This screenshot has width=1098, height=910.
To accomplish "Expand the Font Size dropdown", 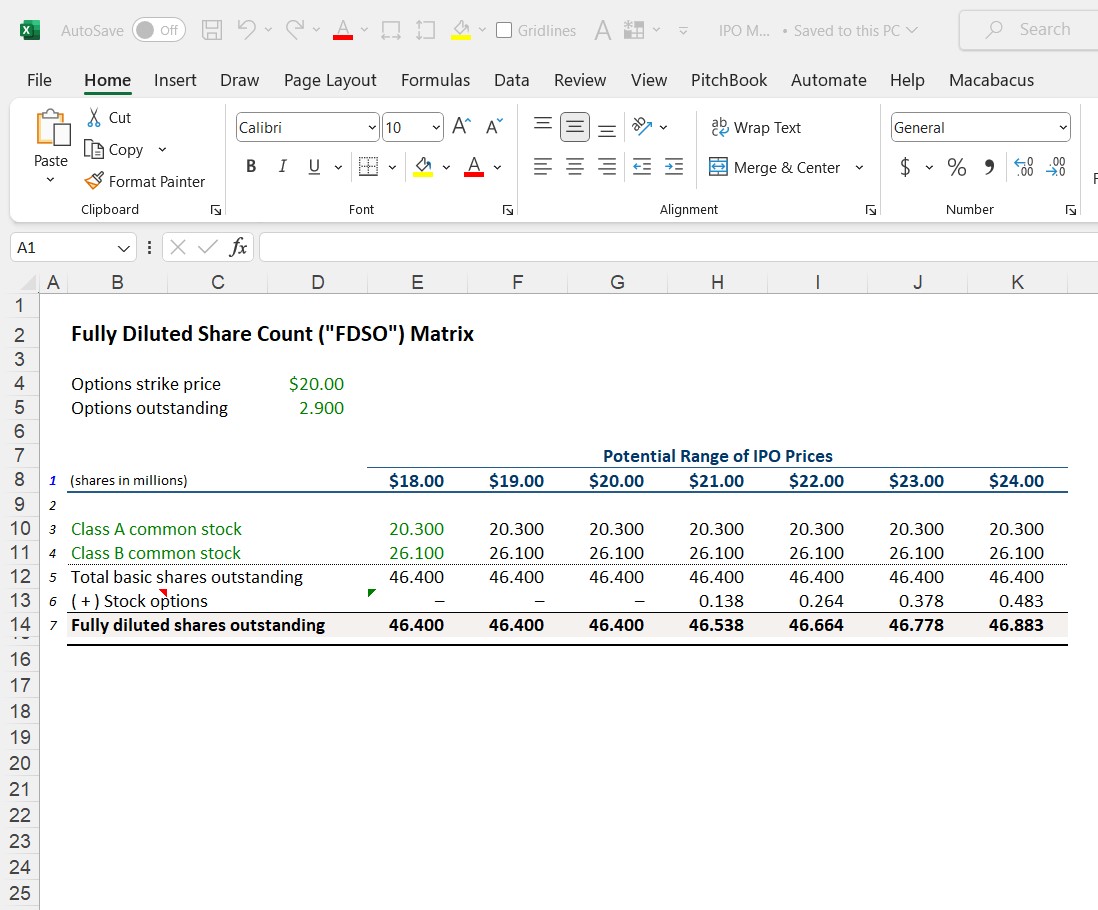I will pos(434,127).
